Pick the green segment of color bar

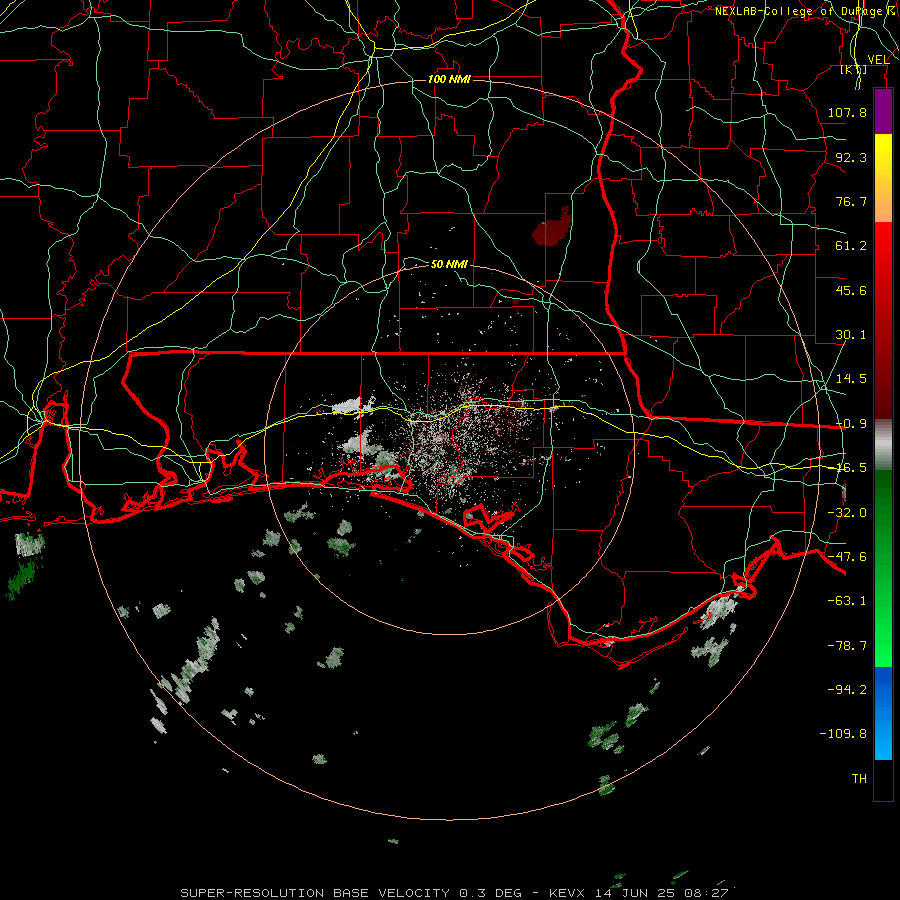click(883, 568)
